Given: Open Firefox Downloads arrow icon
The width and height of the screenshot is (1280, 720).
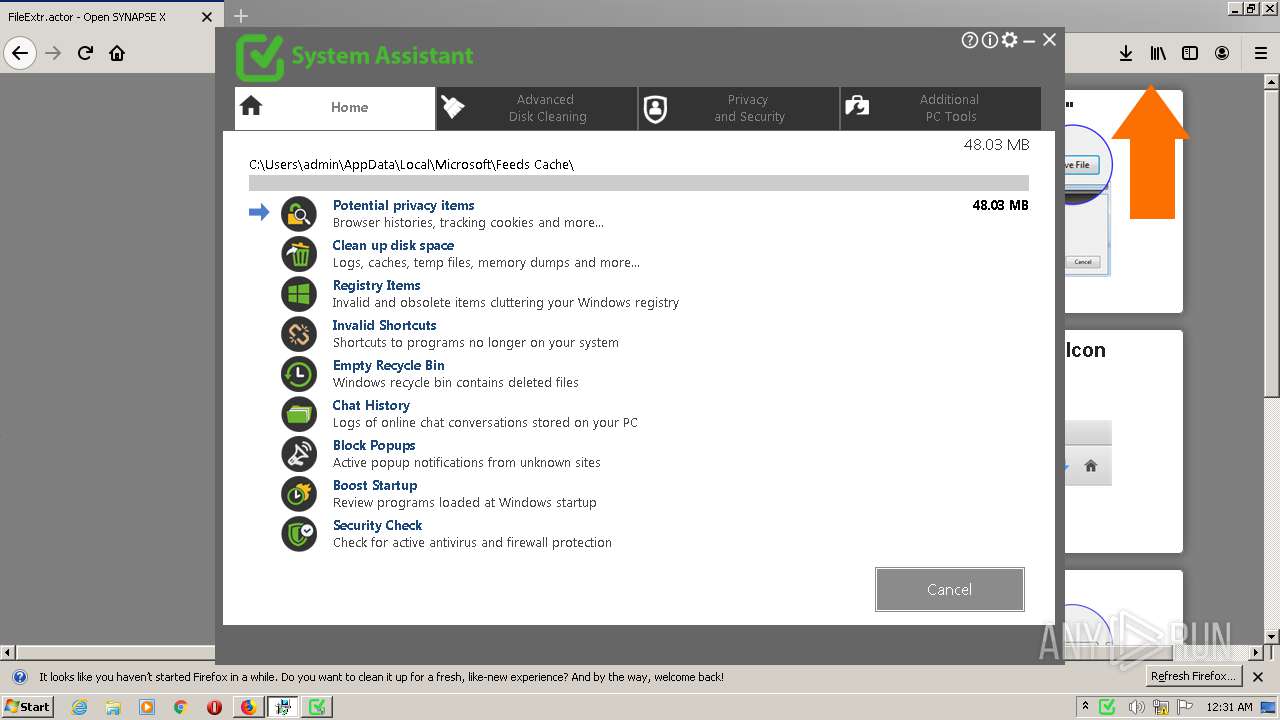Looking at the screenshot, I should [x=1126, y=53].
